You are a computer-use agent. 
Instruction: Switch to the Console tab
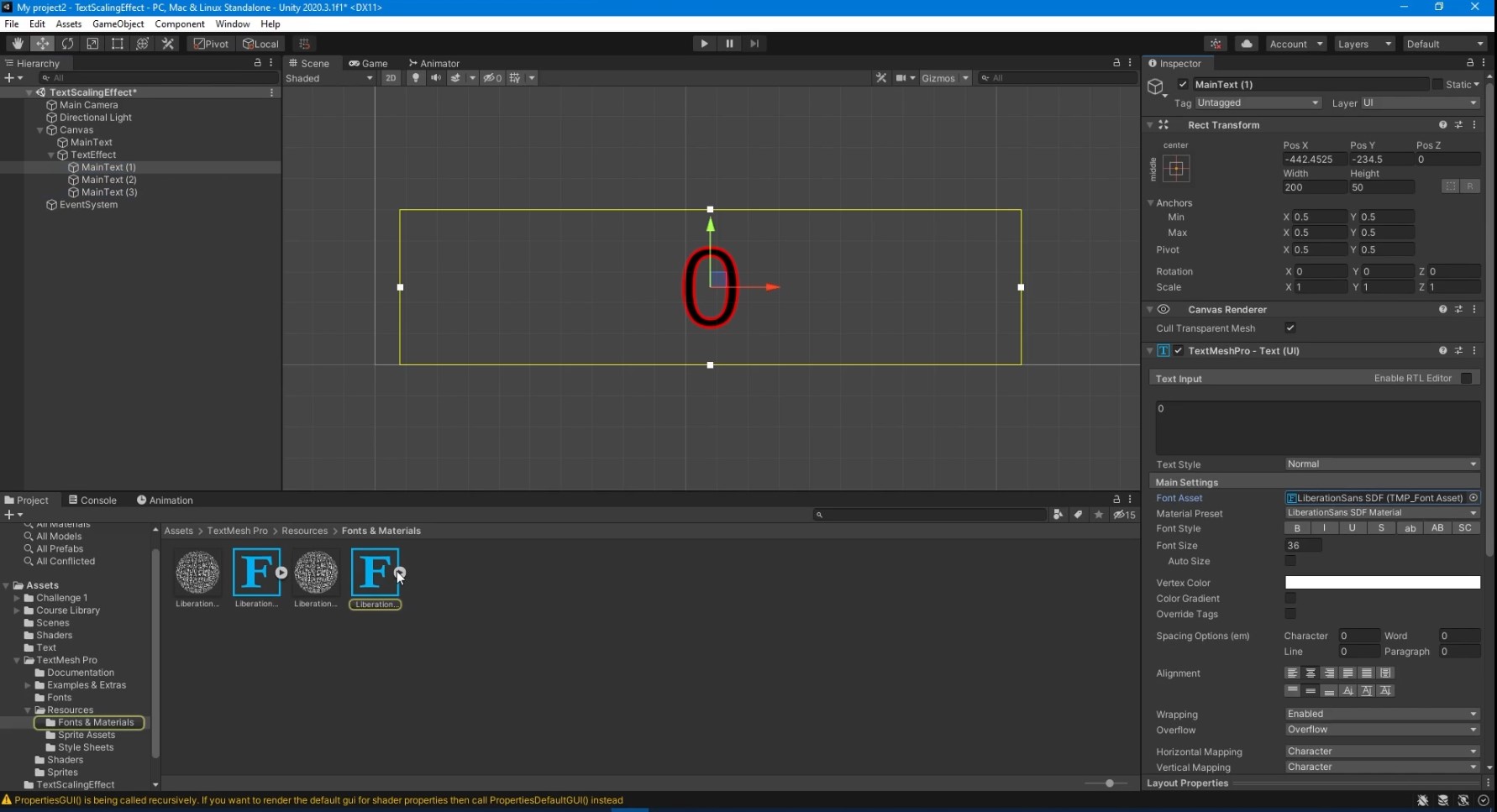92,500
